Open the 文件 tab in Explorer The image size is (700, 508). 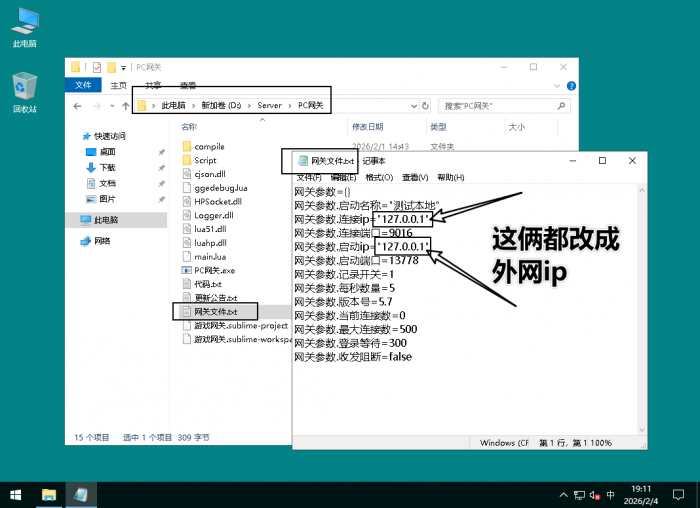[83, 85]
